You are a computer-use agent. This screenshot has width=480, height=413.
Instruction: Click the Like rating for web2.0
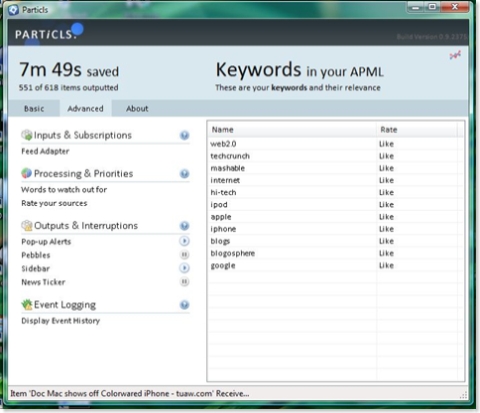coord(386,144)
